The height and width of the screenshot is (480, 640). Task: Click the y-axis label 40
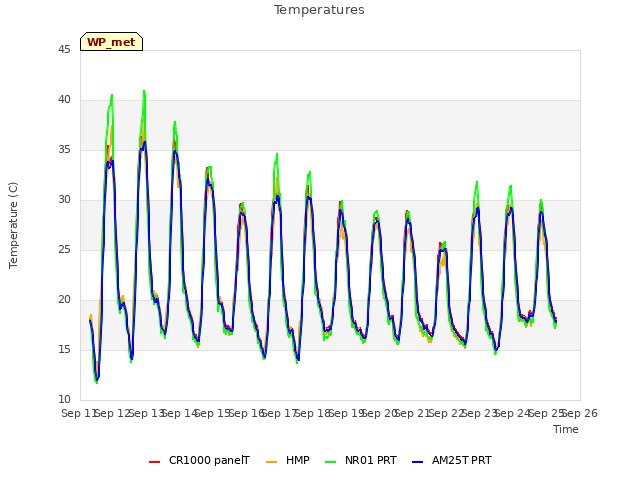[64, 100]
